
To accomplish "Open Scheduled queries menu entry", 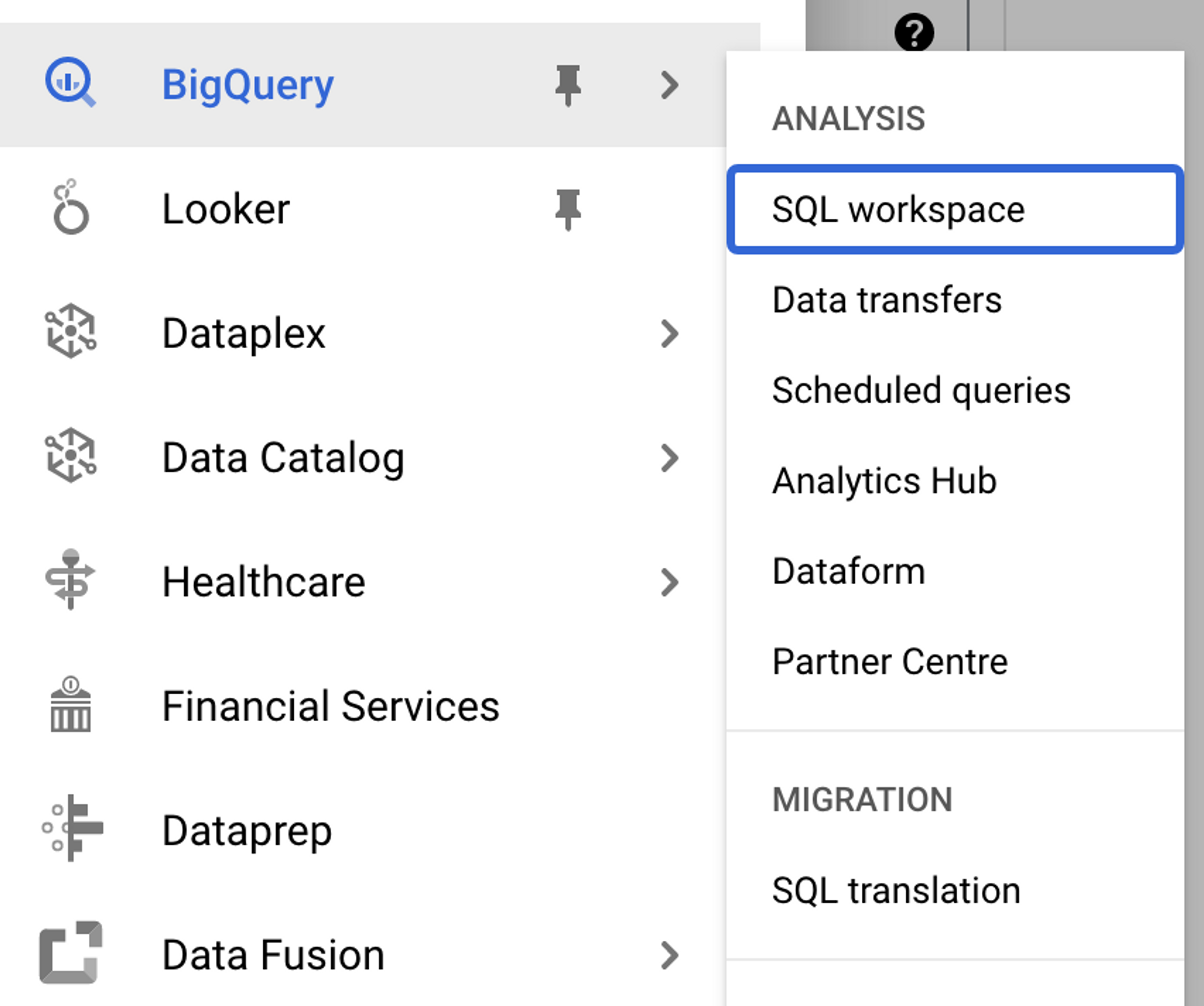I will 955,390.
